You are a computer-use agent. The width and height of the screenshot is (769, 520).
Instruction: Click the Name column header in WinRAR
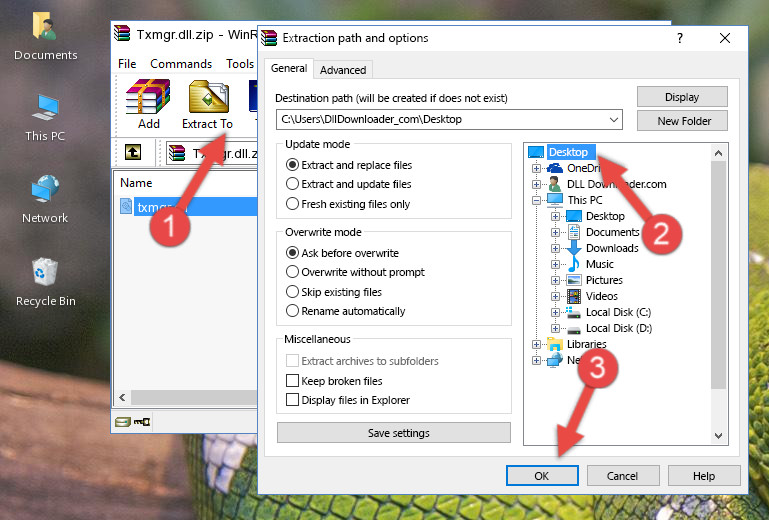click(136, 183)
